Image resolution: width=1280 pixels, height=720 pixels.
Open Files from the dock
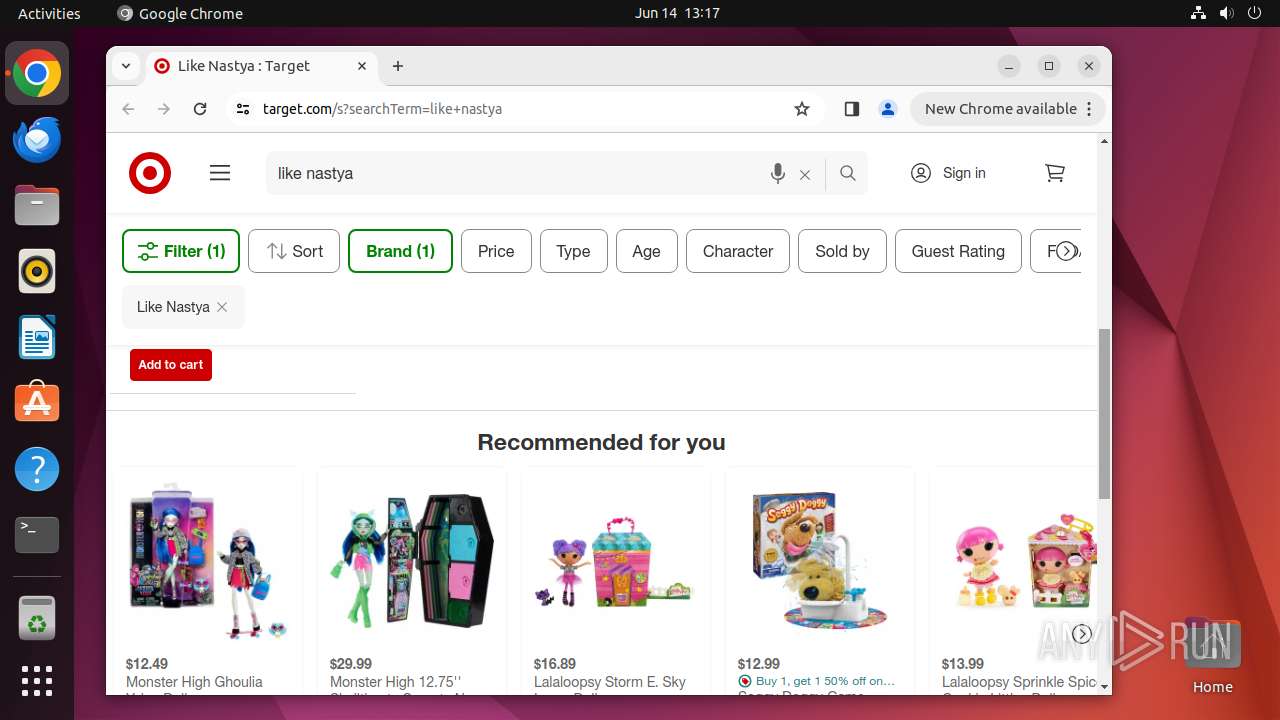(37, 206)
